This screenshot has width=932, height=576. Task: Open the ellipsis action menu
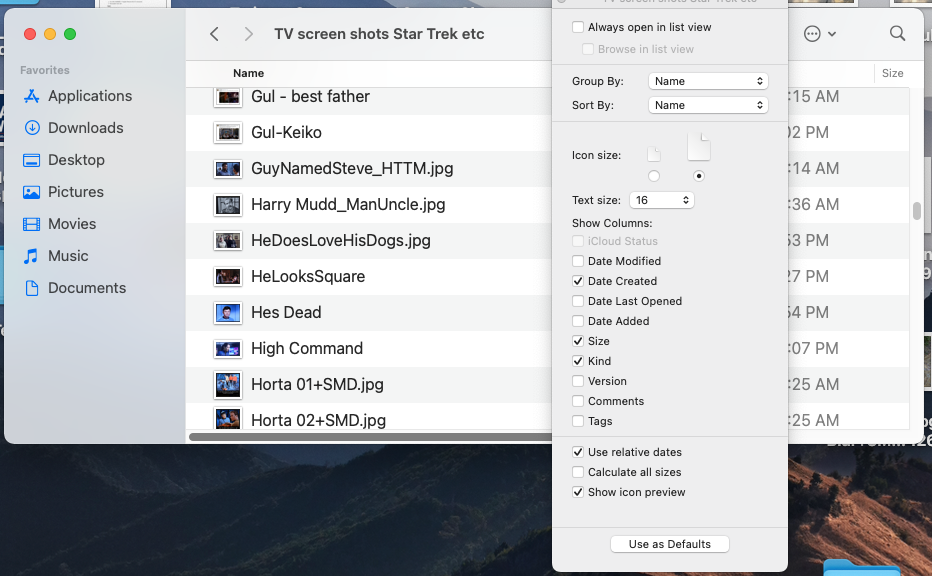(820, 34)
